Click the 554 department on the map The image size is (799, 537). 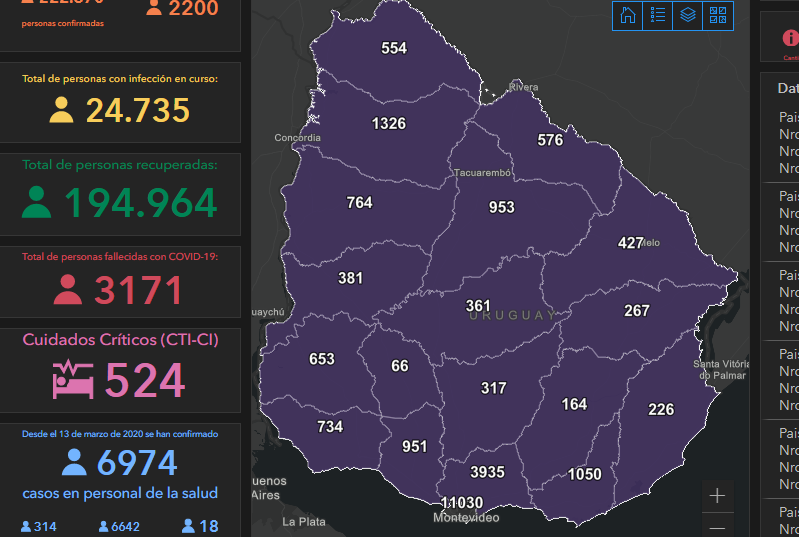tap(394, 48)
